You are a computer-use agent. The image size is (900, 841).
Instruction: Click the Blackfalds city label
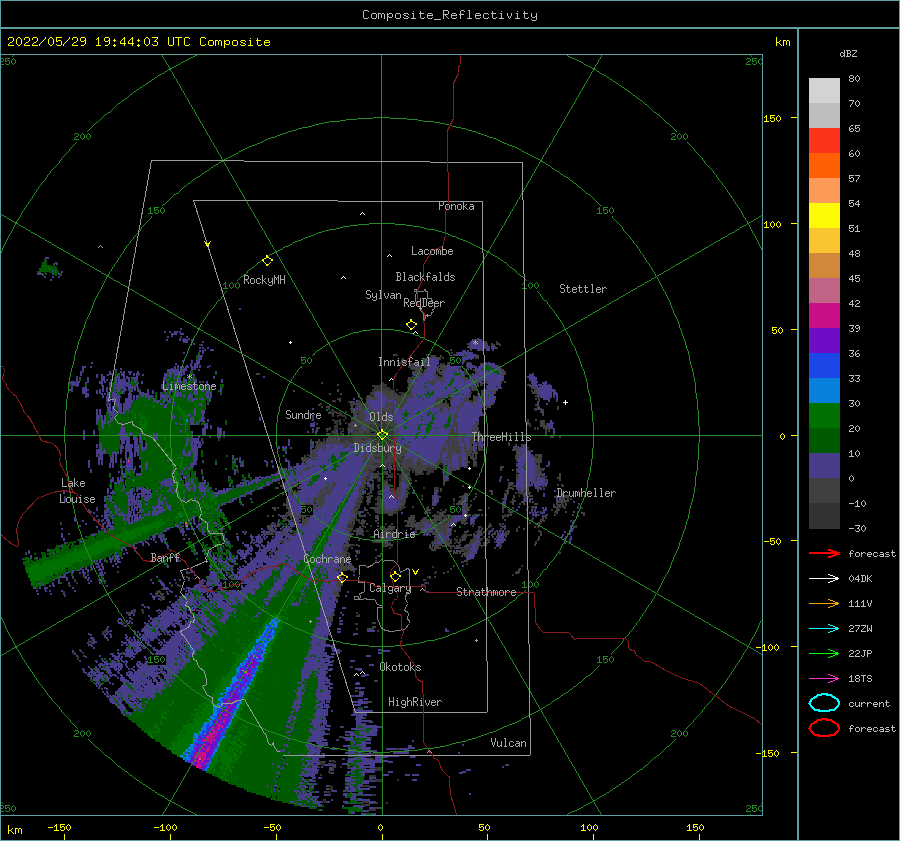(425, 277)
